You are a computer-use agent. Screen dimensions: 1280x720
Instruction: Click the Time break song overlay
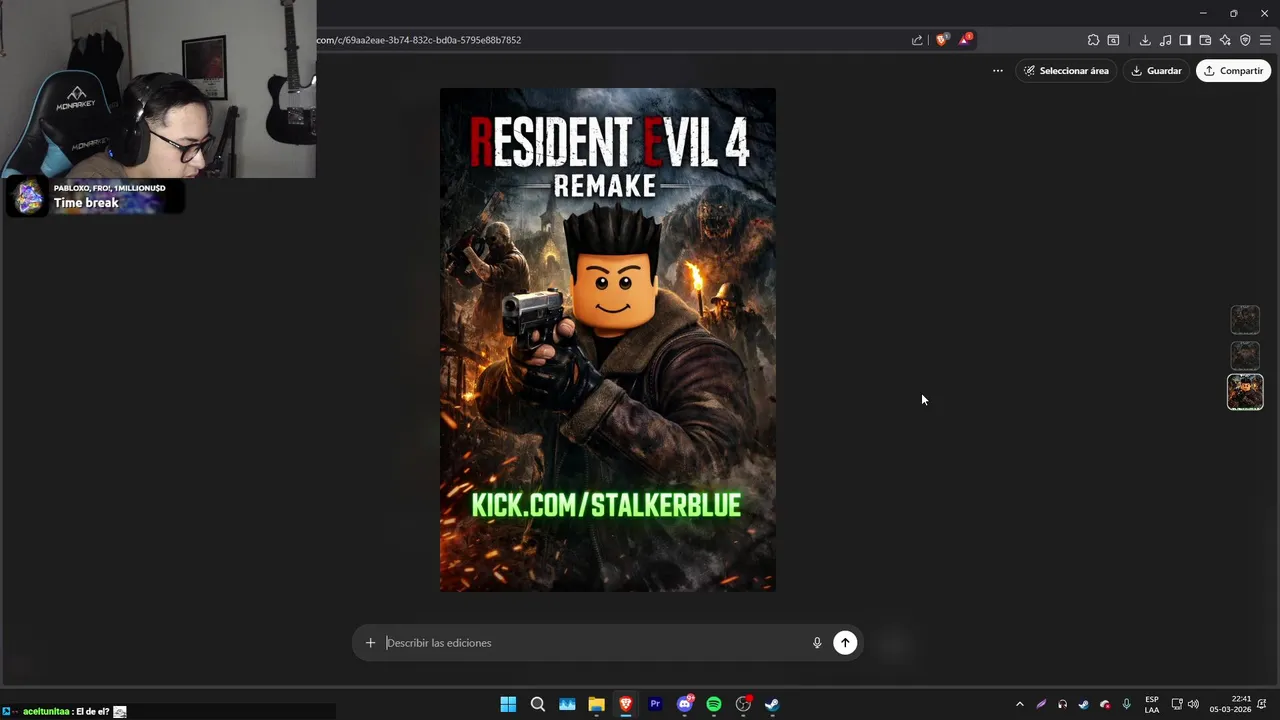click(96, 197)
